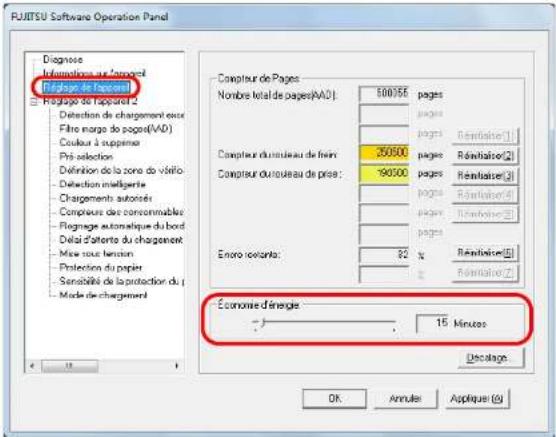Screen dimensions: 556x437
Task: Select Rognage automatique du bord
Action: pyautogui.click(x=121, y=226)
